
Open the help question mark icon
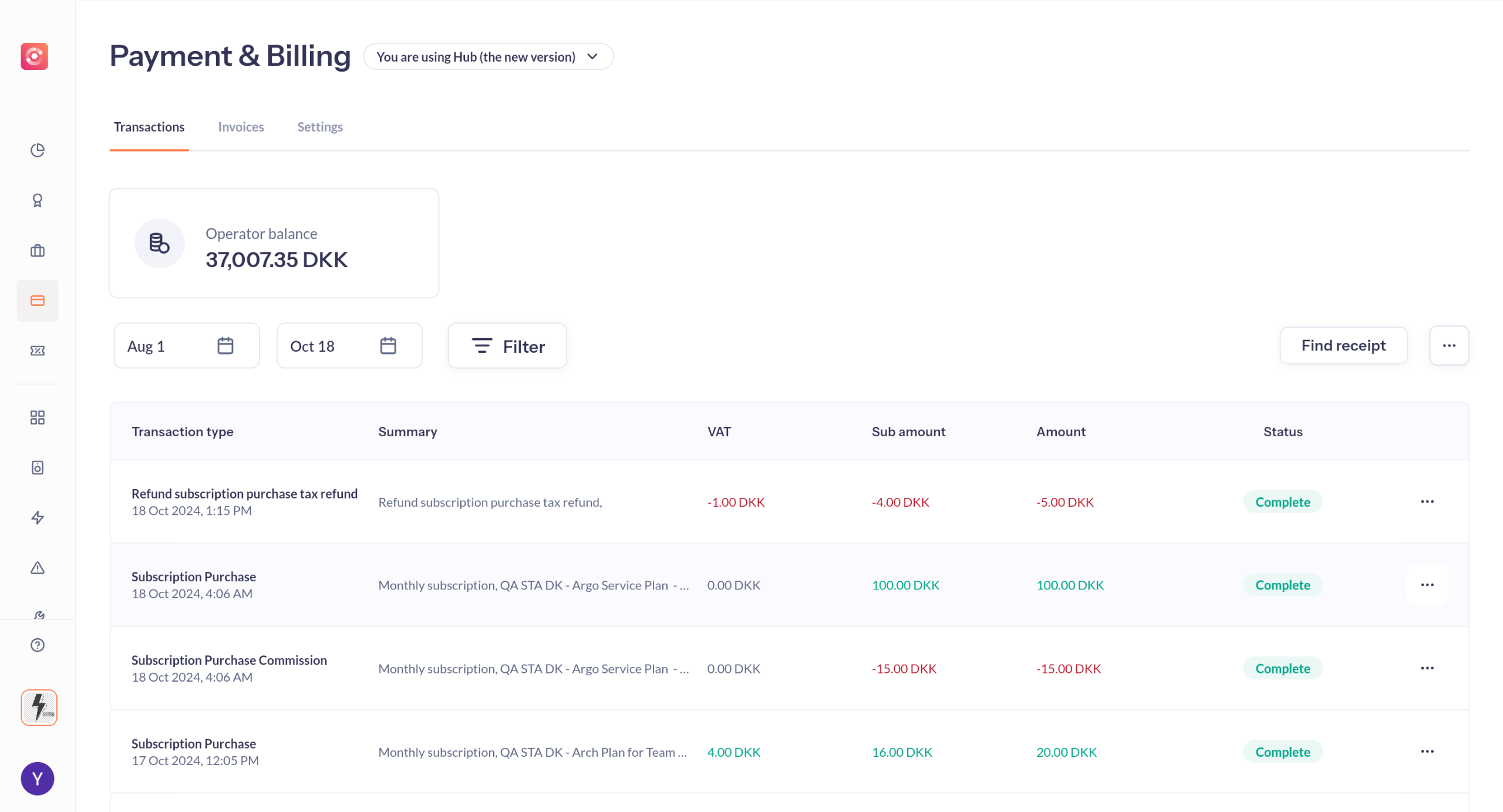pyautogui.click(x=38, y=645)
